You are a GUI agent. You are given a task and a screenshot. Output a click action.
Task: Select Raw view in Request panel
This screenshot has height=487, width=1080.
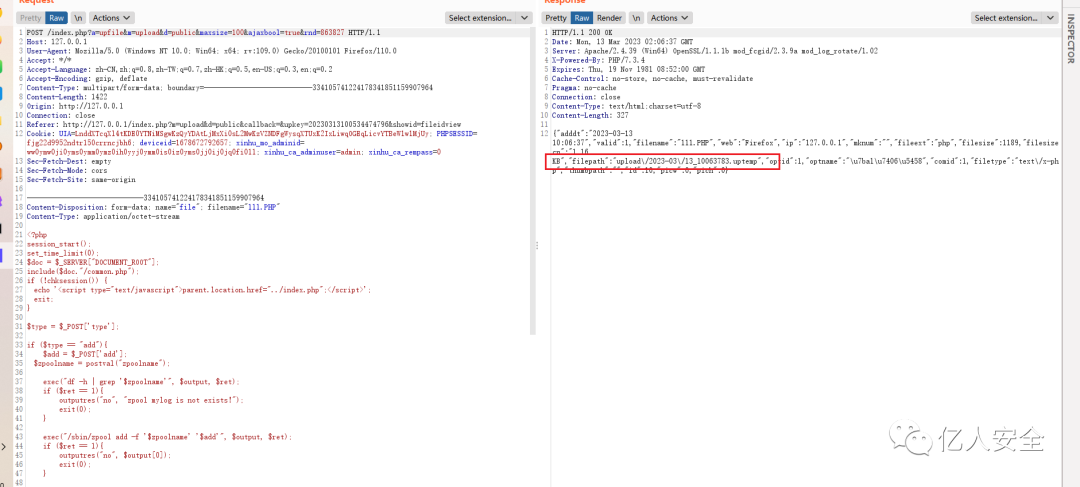tap(56, 18)
